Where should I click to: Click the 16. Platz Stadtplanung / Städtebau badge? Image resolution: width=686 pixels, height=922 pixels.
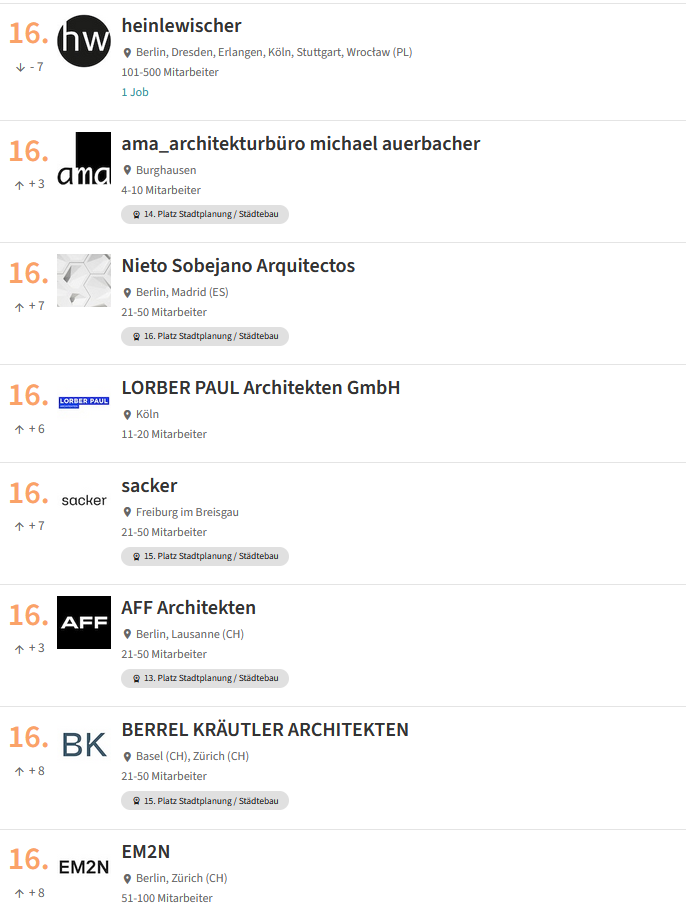(205, 336)
